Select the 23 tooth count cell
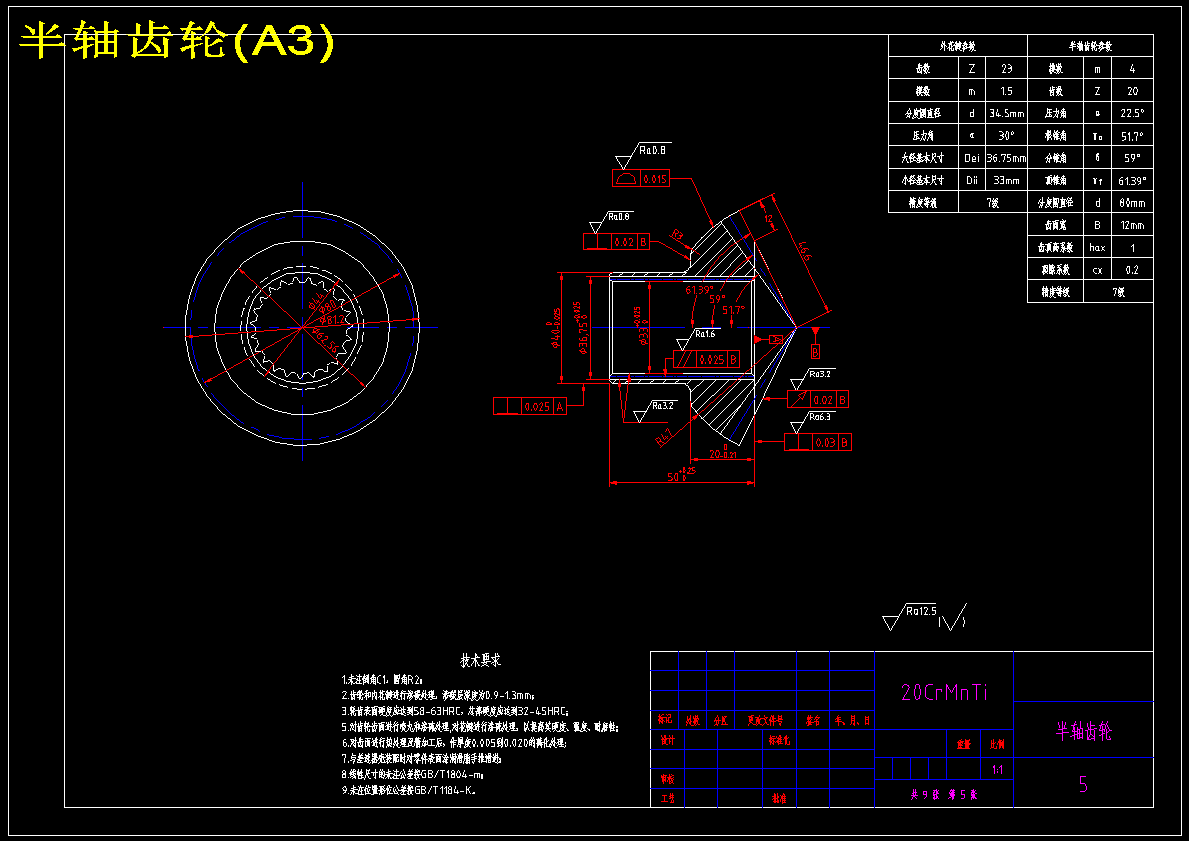 tap(1006, 68)
